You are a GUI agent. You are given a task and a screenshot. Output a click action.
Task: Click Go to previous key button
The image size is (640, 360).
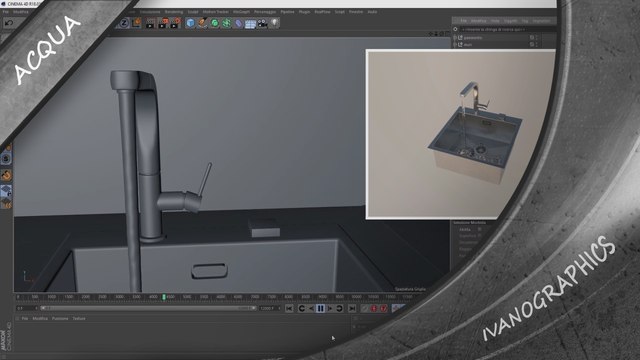pos(302,309)
